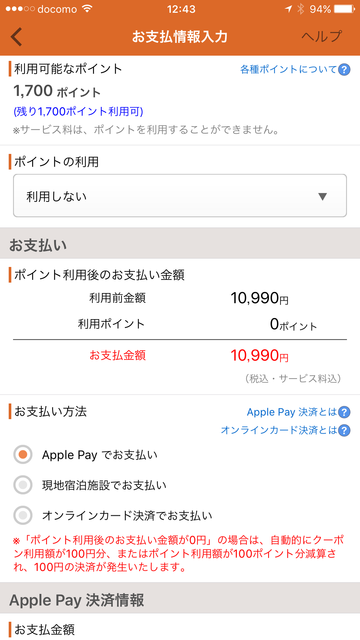This screenshot has height=640, width=360.
Task: Select 現地宿泊施設でお支払い radio option
Action: point(23,485)
